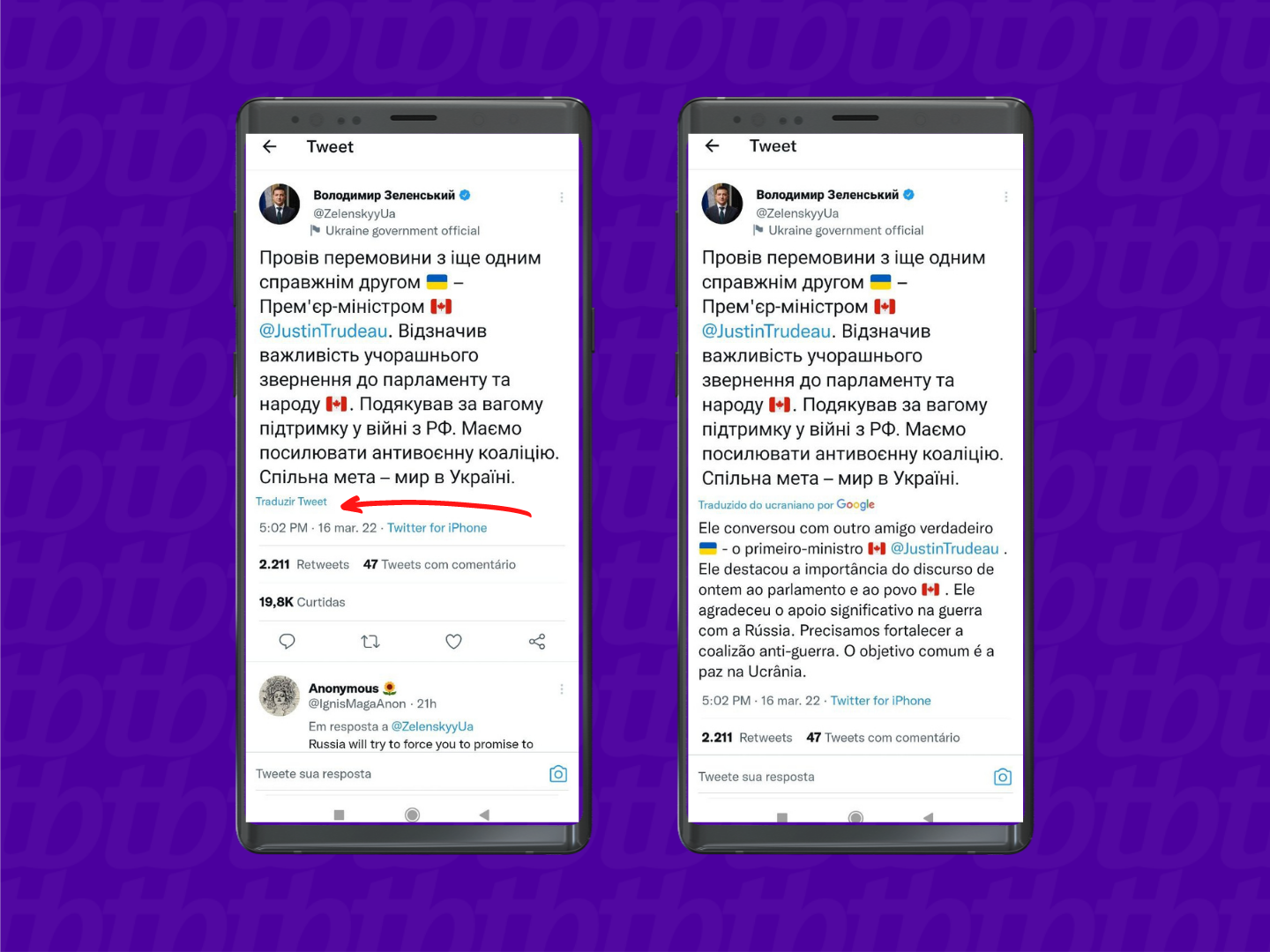Tap the reply speech bubble icon
The image size is (1270, 952).
tap(287, 641)
